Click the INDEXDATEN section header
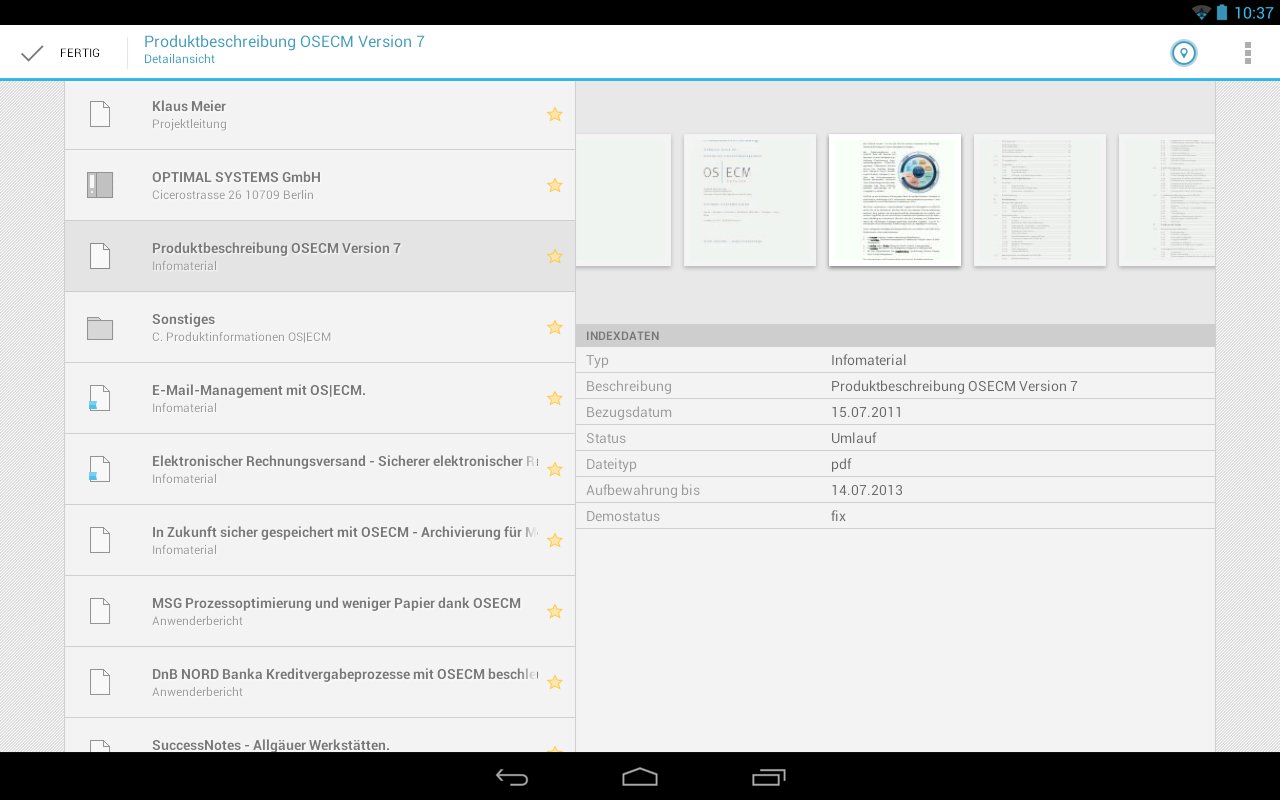Viewport: 1280px width, 800px height. tap(895, 336)
